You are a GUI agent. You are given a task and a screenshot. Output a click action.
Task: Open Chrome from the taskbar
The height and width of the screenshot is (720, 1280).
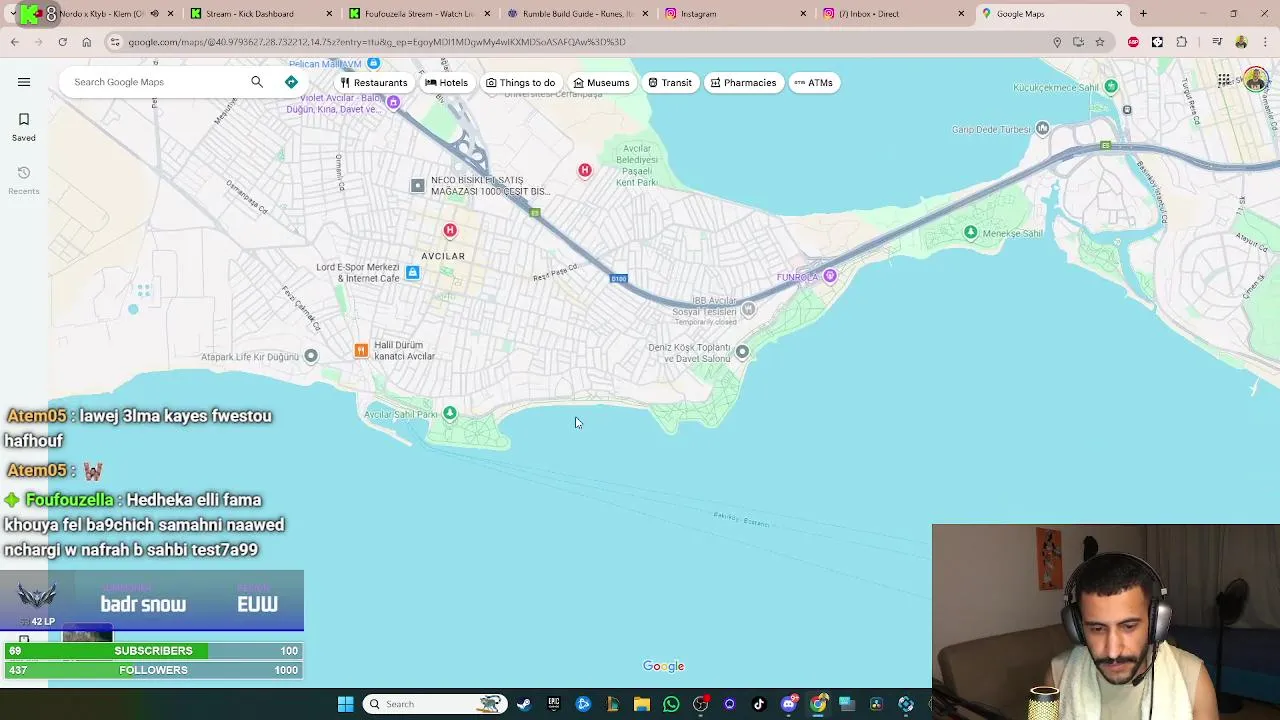point(818,704)
